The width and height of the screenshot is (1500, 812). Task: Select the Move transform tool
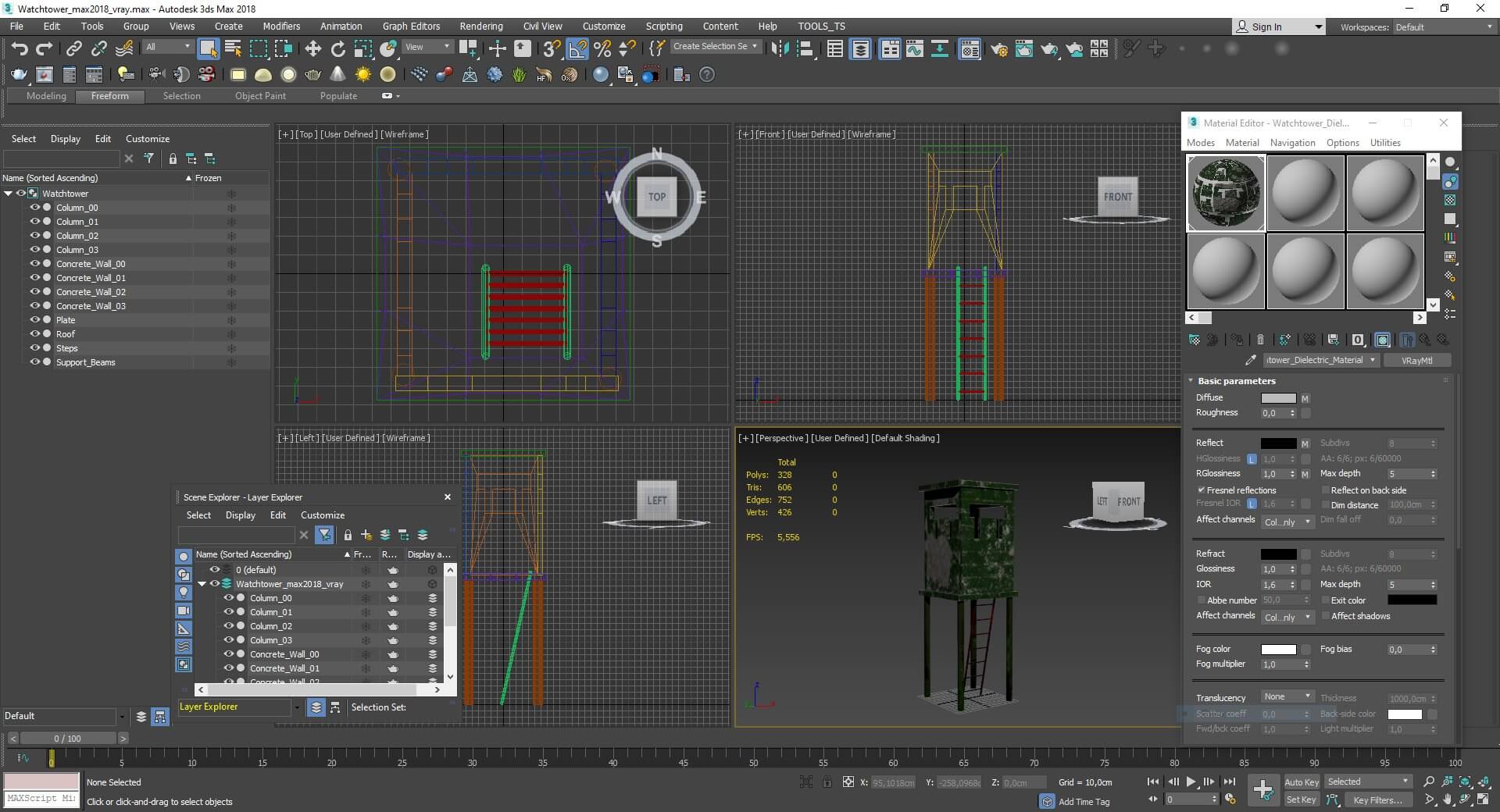312,48
